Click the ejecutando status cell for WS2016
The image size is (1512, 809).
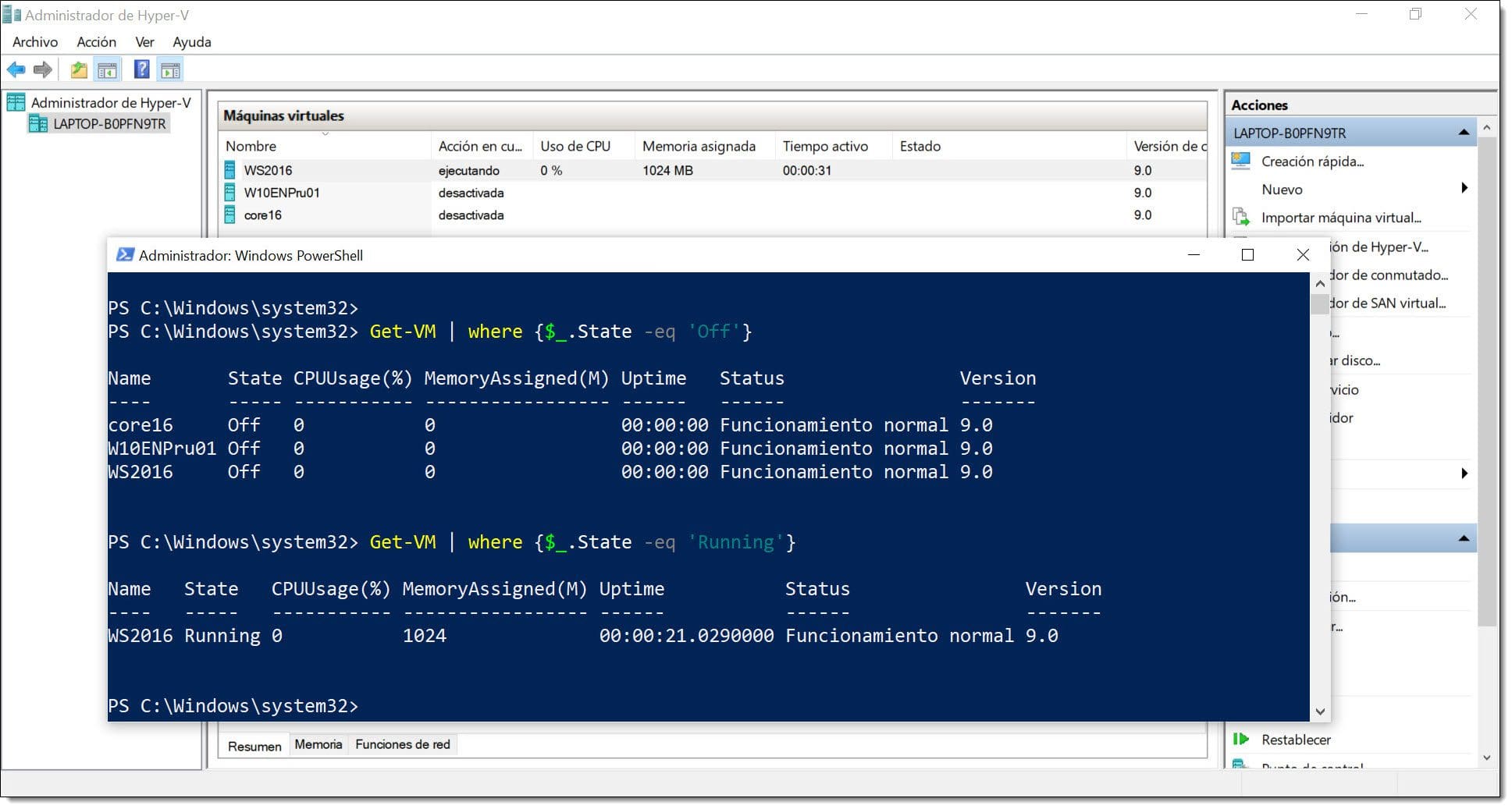(468, 170)
